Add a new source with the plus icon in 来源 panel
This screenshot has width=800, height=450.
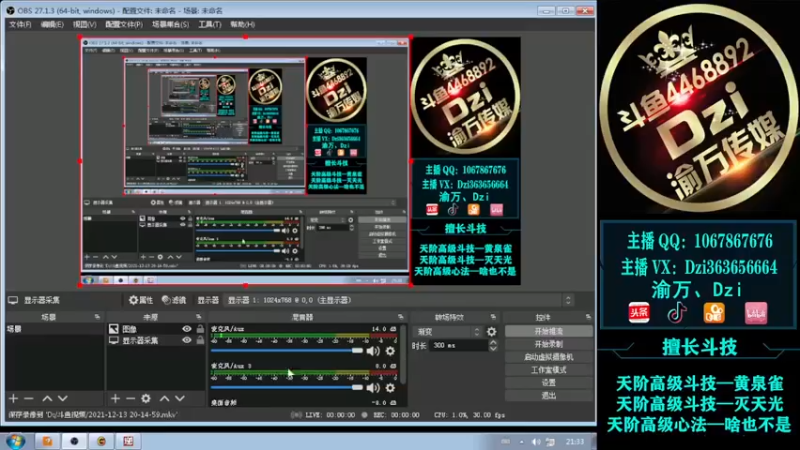coord(115,398)
